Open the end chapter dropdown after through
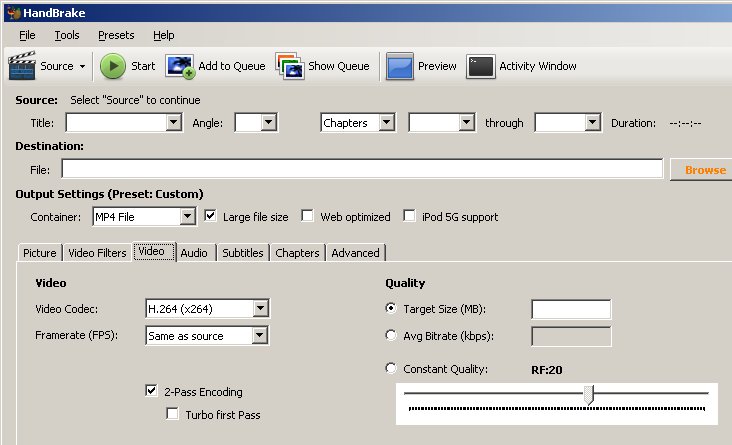This screenshot has width=732, height=445. (568, 123)
